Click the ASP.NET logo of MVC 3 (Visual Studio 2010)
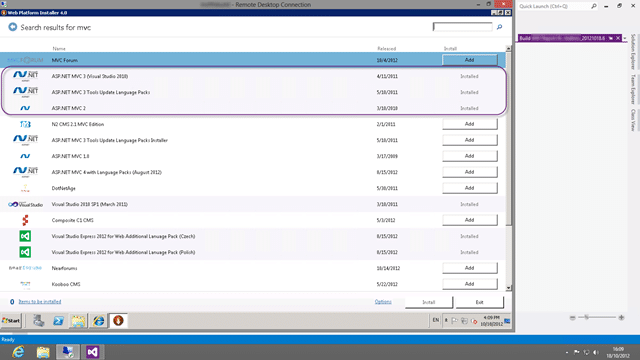640x360 pixels. pos(25,76)
